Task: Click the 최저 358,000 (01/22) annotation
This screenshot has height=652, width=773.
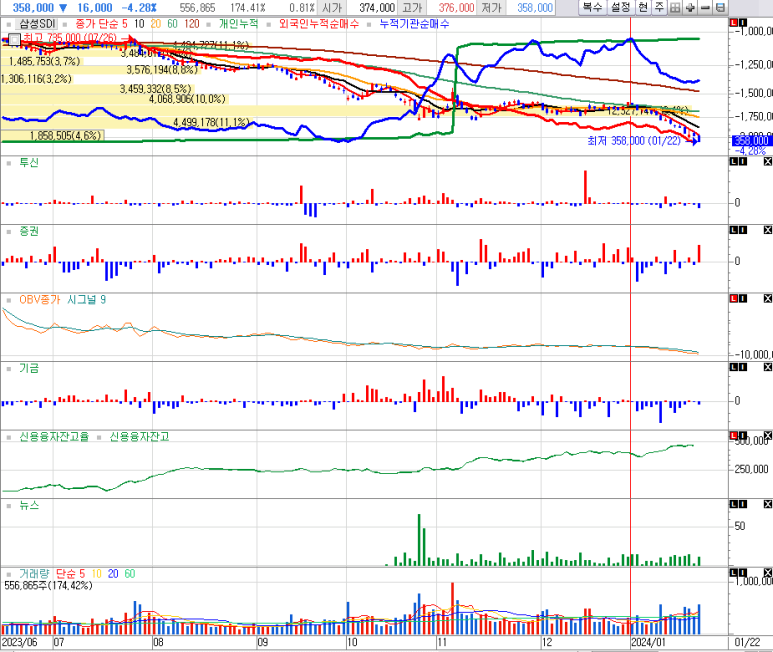Action: pos(634,141)
